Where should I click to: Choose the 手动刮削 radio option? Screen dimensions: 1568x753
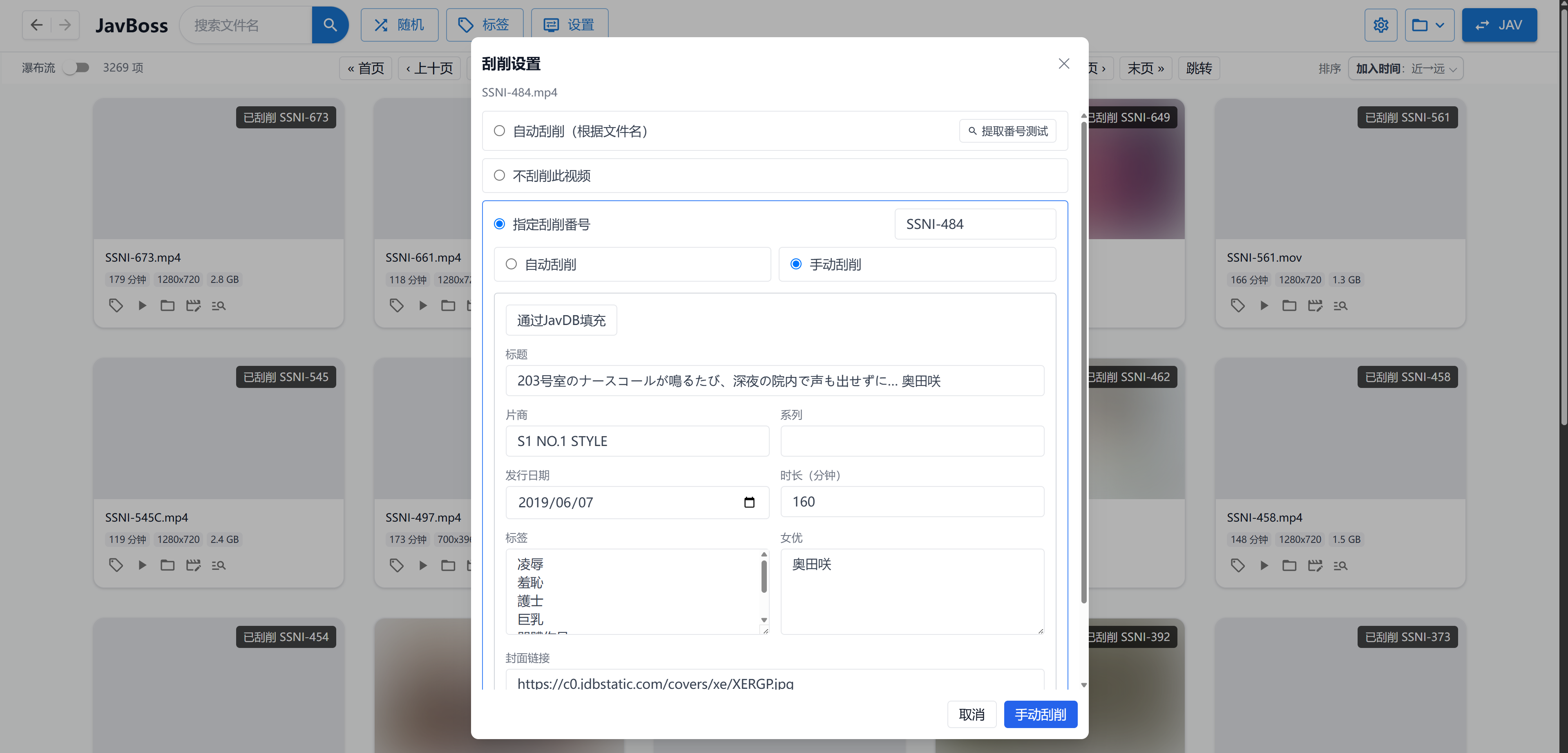tap(795, 264)
